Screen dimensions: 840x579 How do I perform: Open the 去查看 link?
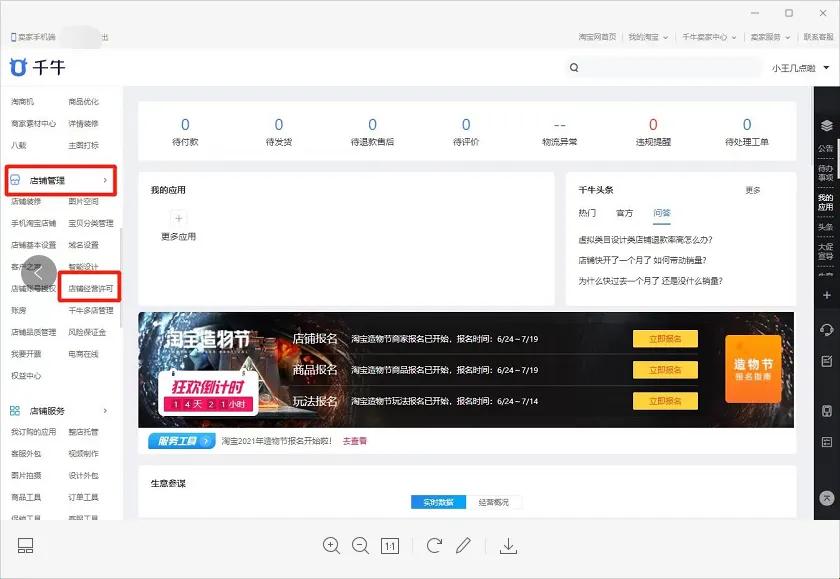(355, 440)
